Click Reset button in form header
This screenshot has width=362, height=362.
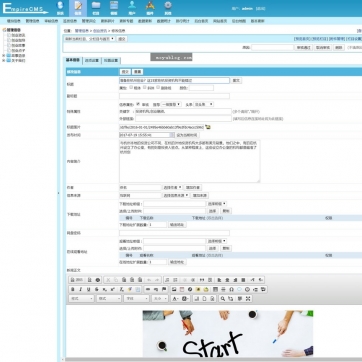tap(138, 72)
